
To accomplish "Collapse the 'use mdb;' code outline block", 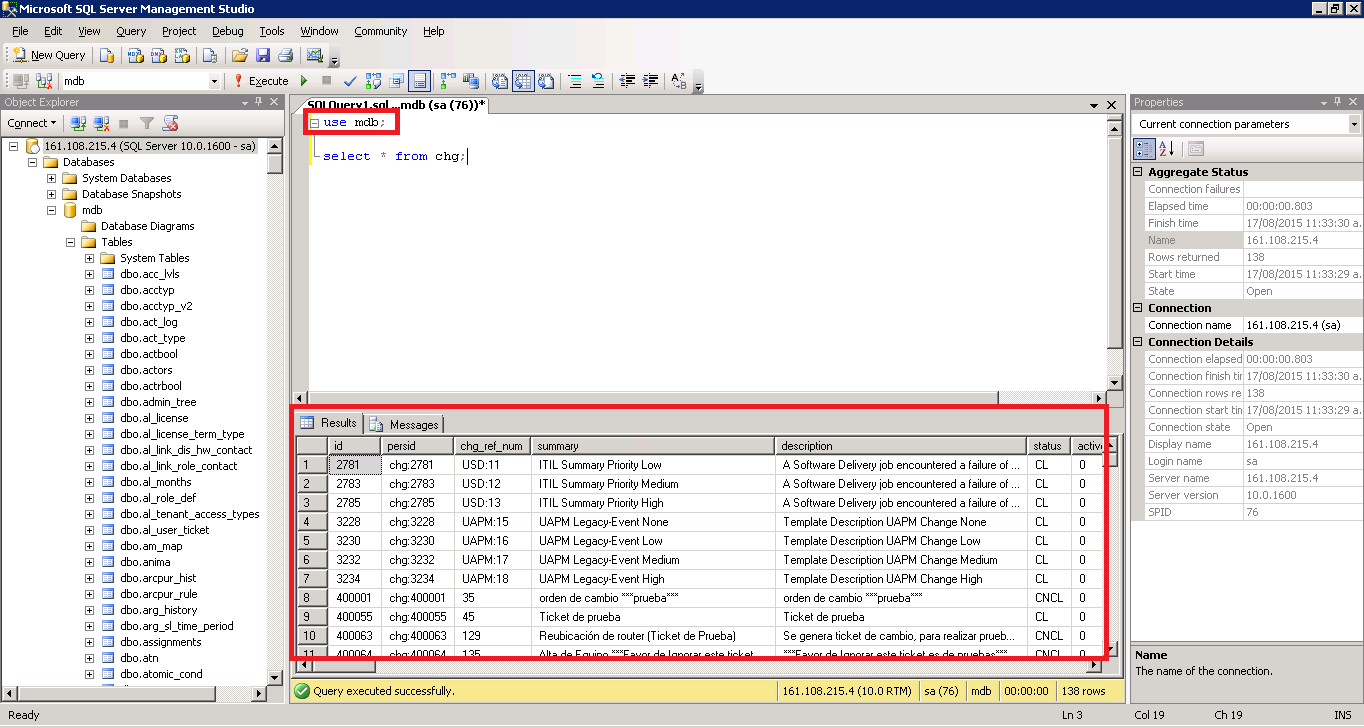I will pos(314,122).
